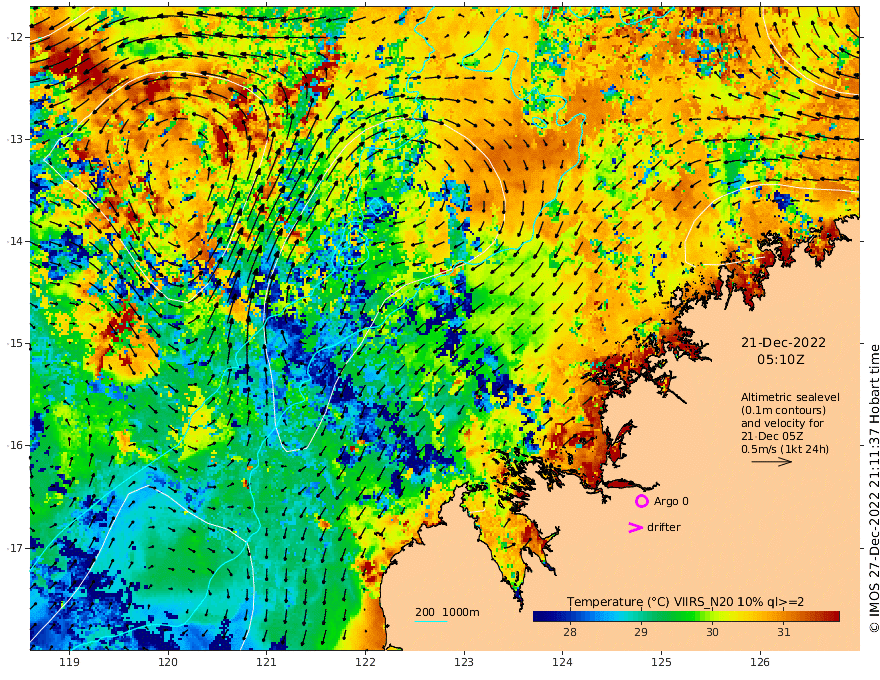The image size is (880, 680).
Task: Click latitude axis label -16
Action: point(15,445)
